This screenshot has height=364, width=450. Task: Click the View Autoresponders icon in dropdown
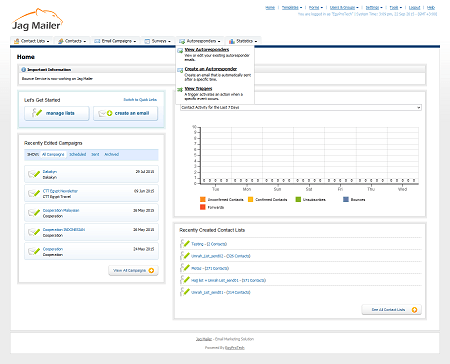click(180, 51)
